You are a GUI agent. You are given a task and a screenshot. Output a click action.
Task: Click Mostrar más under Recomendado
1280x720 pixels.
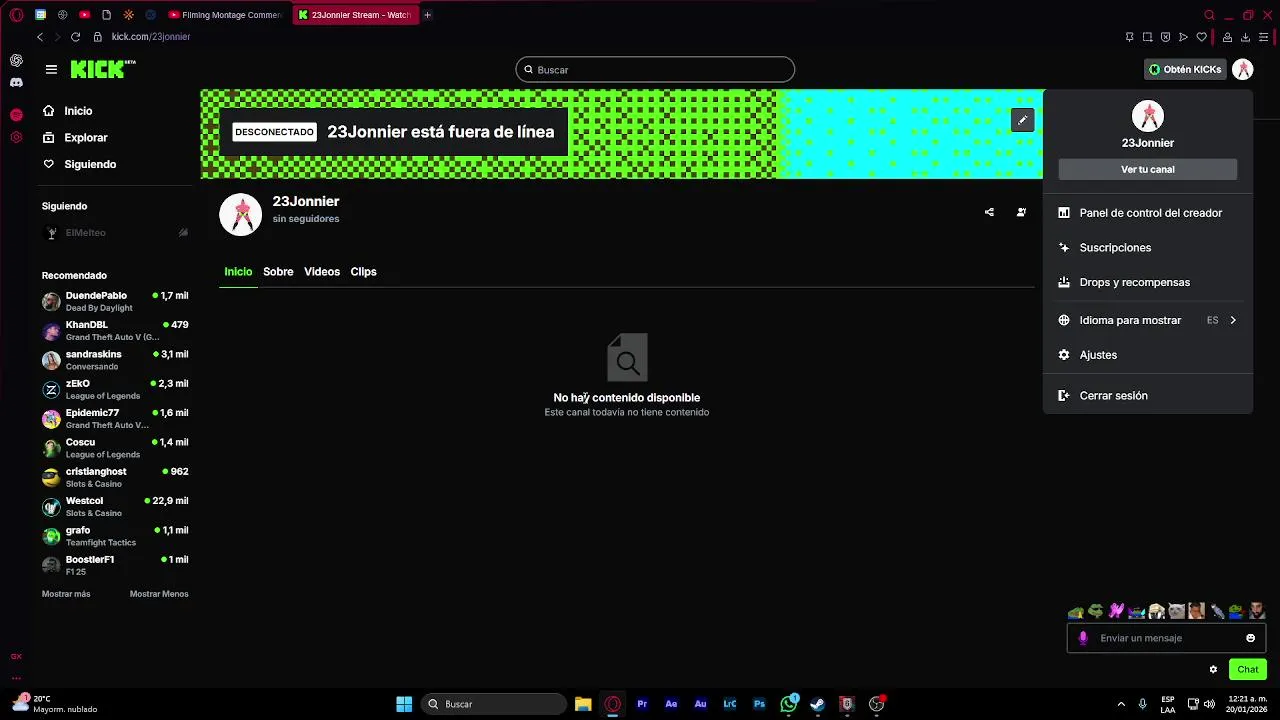click(x=66, y=594)
